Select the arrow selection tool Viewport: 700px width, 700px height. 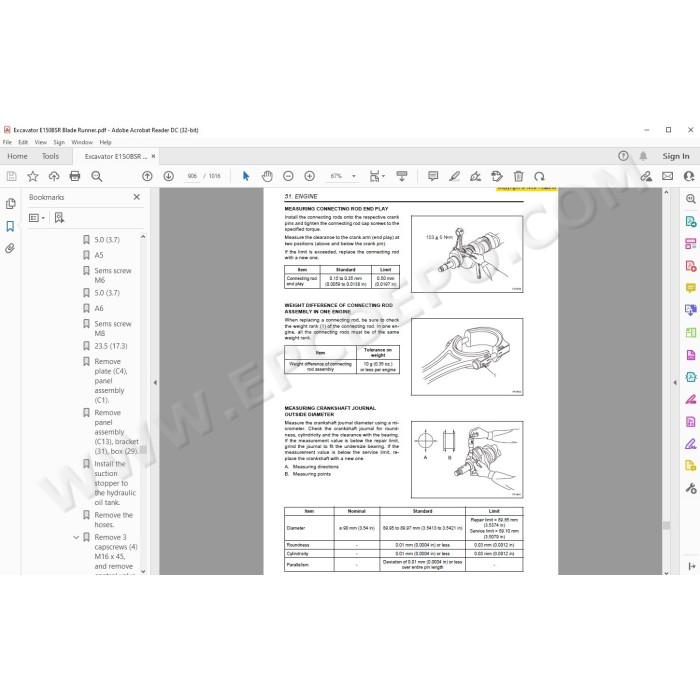click(246, 176)
